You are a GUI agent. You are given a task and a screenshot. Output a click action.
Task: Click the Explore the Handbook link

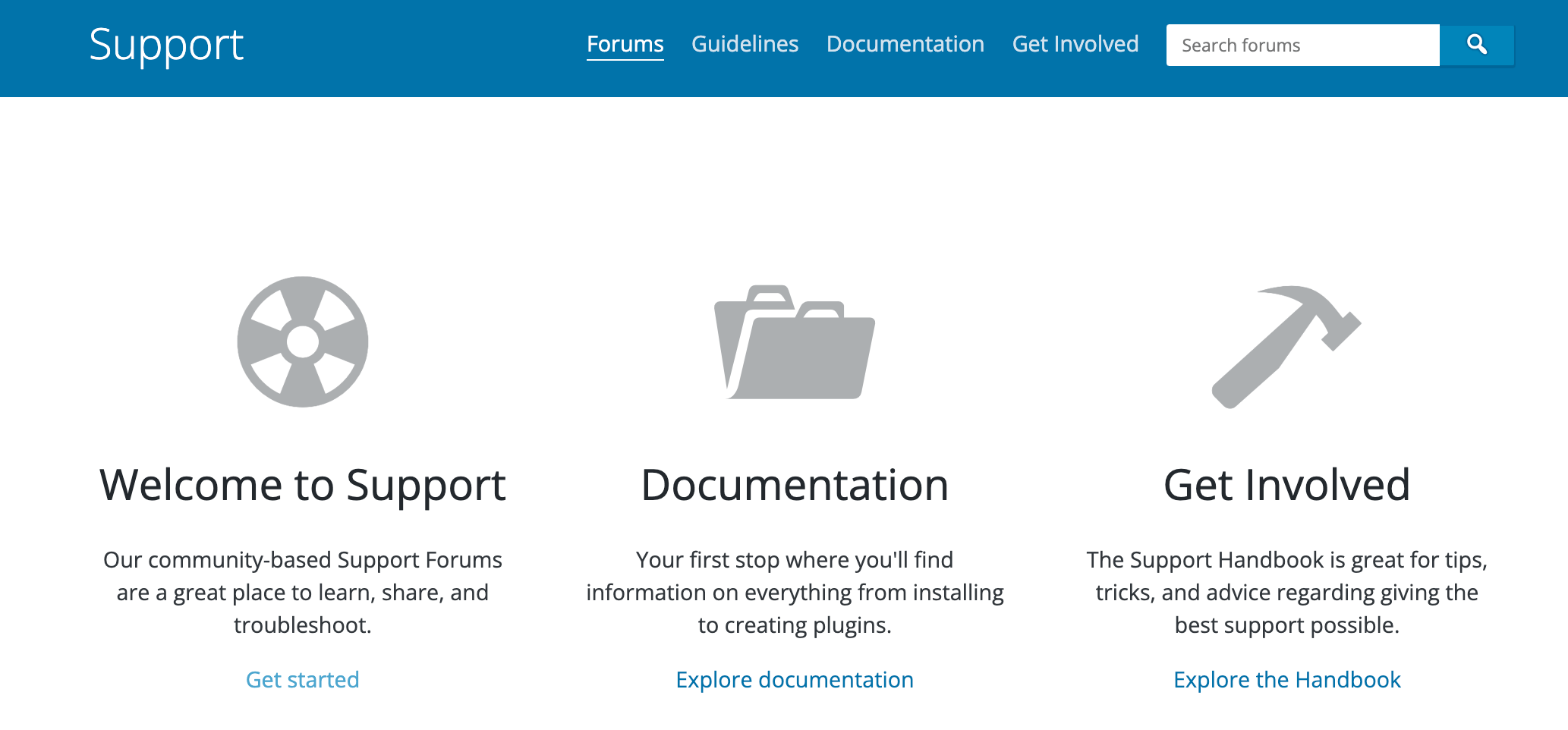pyautogui.click(x=1286, y=679)
